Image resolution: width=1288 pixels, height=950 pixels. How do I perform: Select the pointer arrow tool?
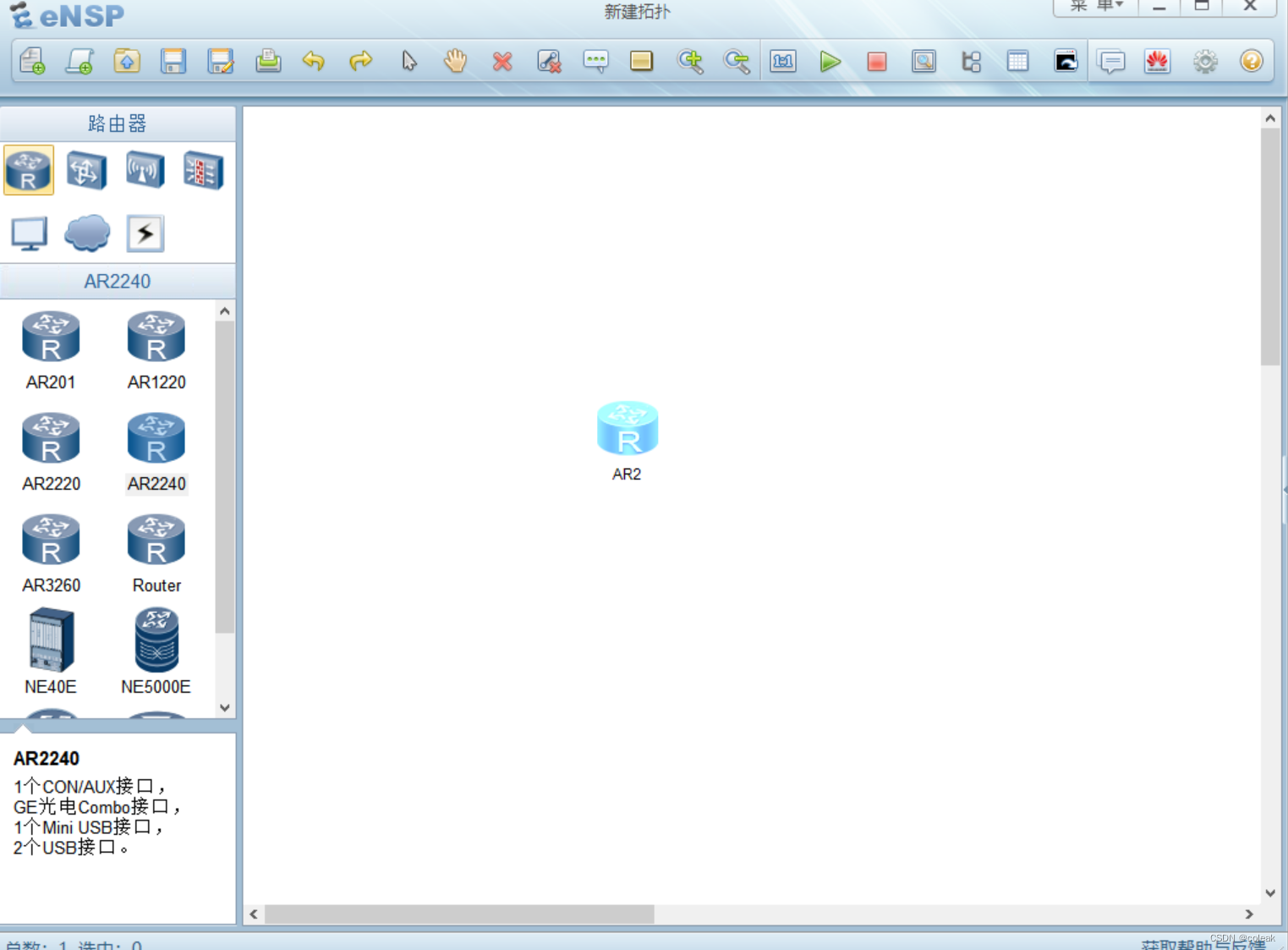coord(409,61)
